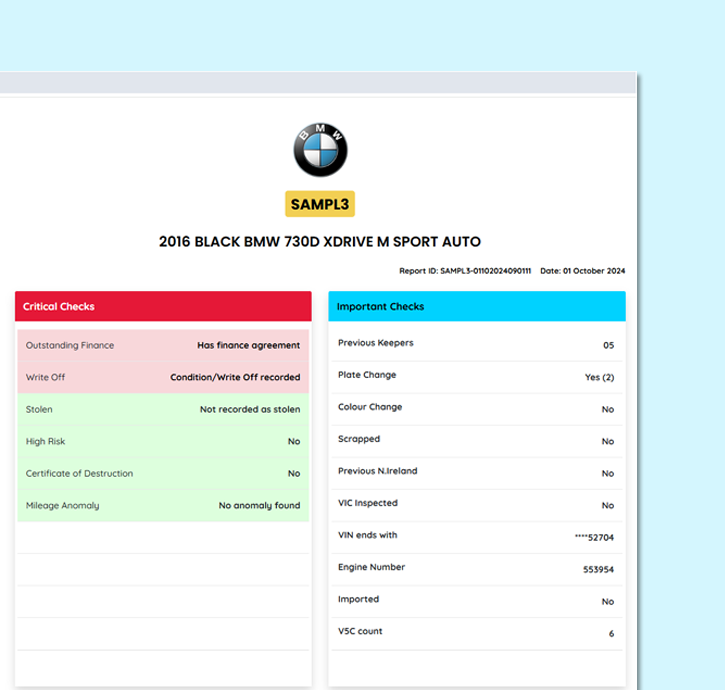Viewport: 725px width, 690px height.
Task: Click the No value for Scrapped
Action: (608, 442)
